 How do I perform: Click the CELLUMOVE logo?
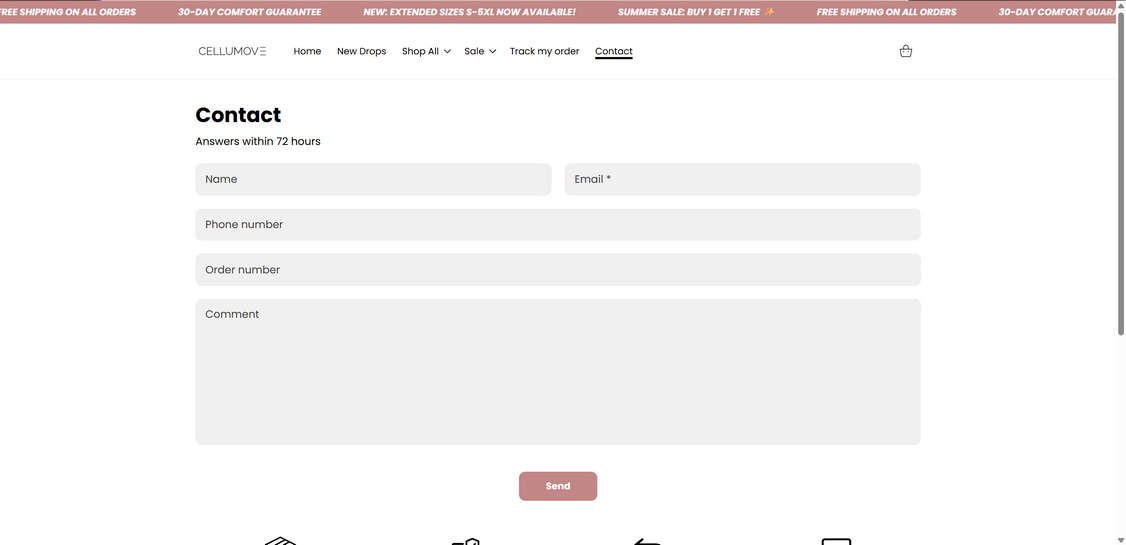233,51
